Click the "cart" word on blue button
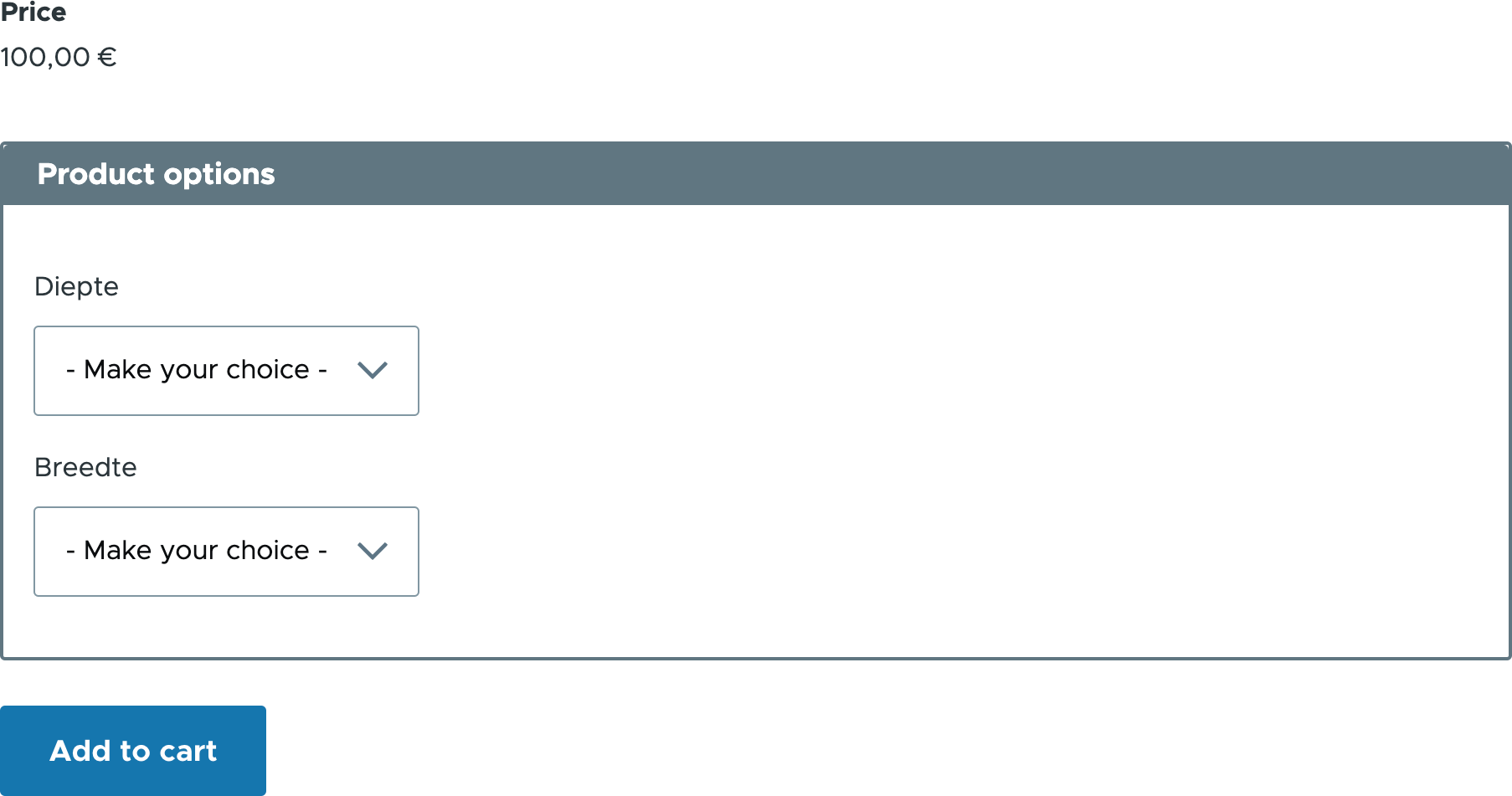Image resolution: width=1512 pixels, height=796 pixels. (188, 751)
